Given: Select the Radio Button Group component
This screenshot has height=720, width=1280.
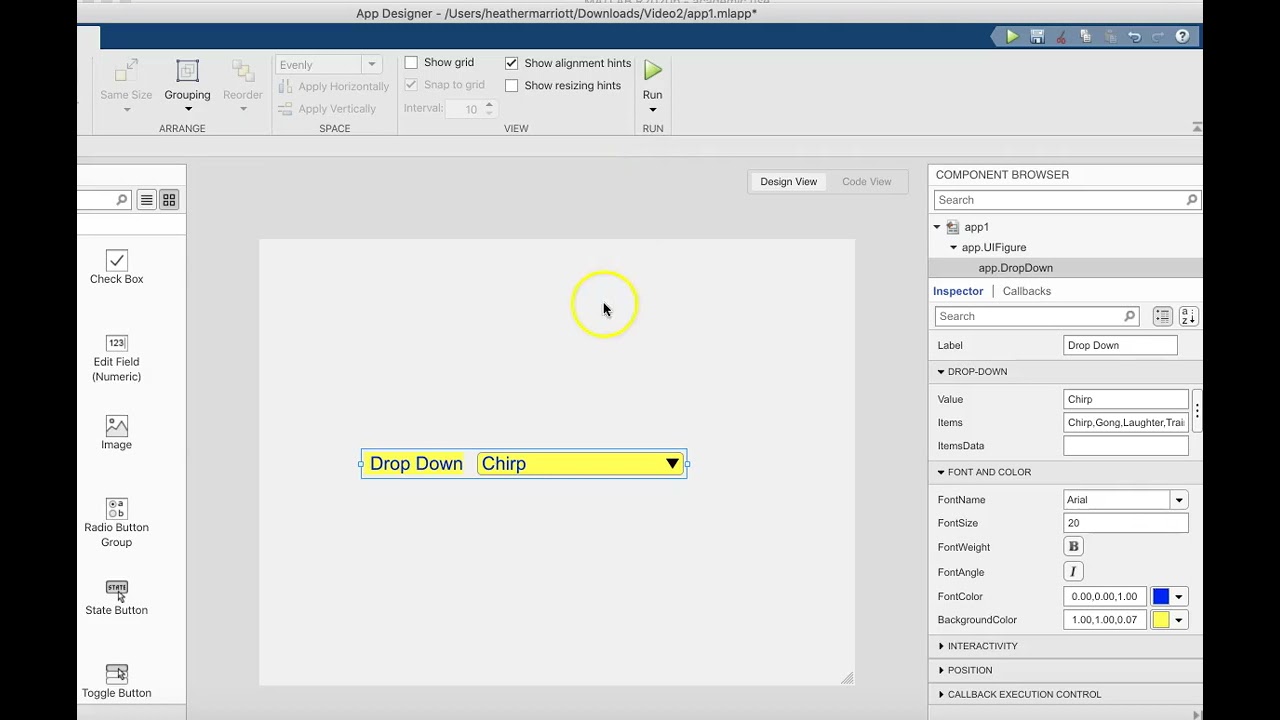Looking at the screenshot, I should (x=116, y=523).
